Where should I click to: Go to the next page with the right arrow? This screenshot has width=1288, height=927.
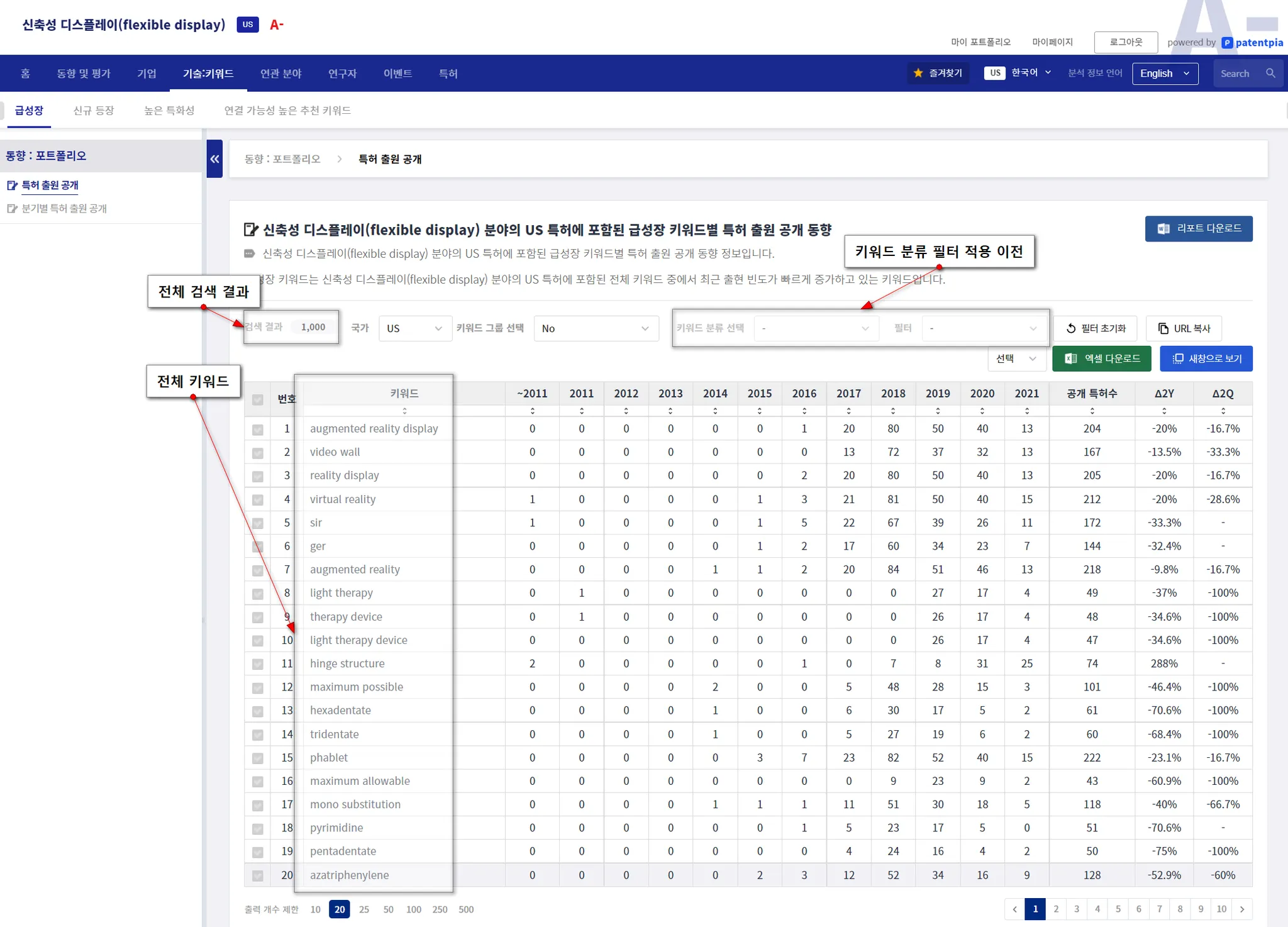[1242, 909]
